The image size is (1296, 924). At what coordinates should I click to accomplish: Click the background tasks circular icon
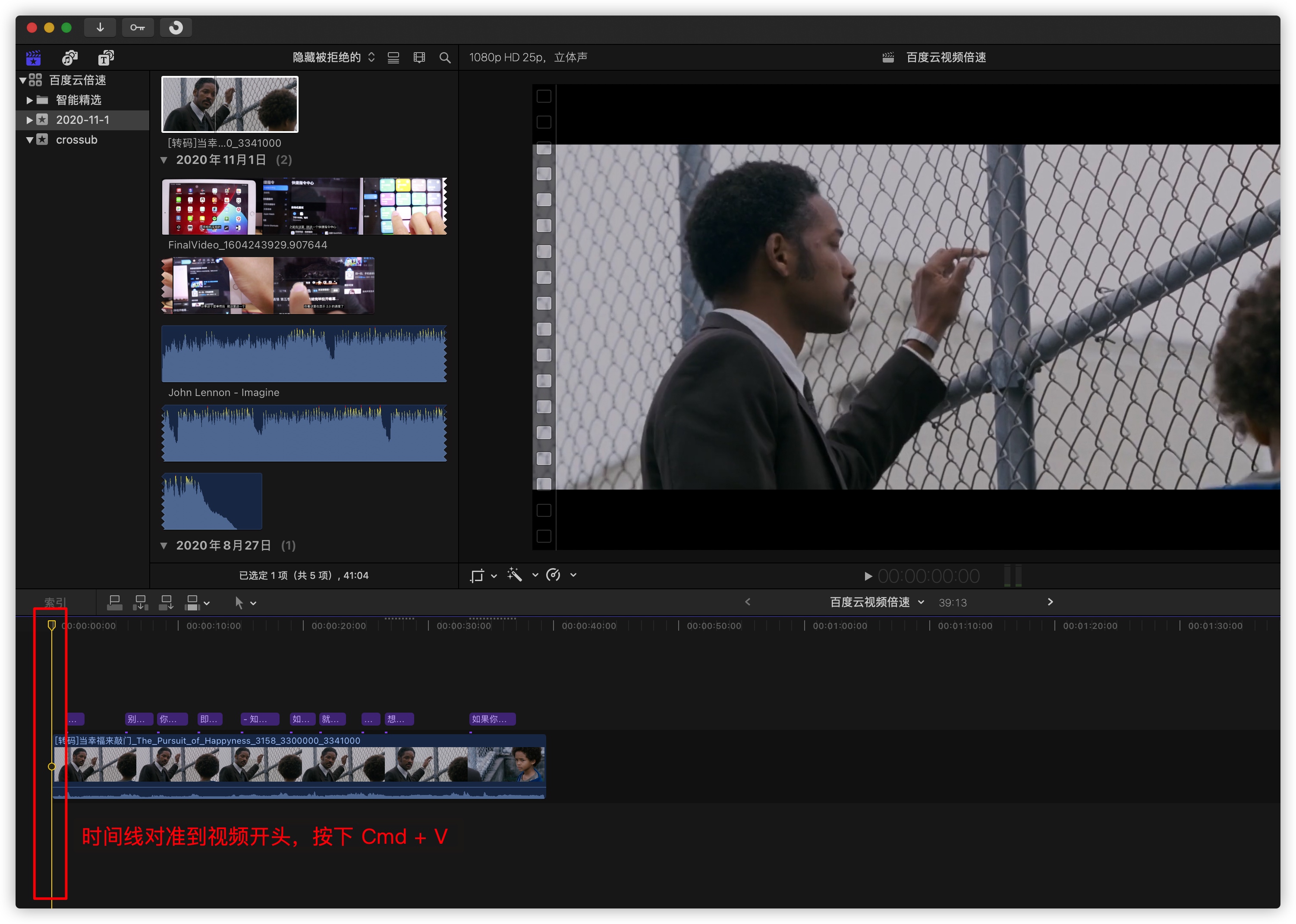coord(175,27)
